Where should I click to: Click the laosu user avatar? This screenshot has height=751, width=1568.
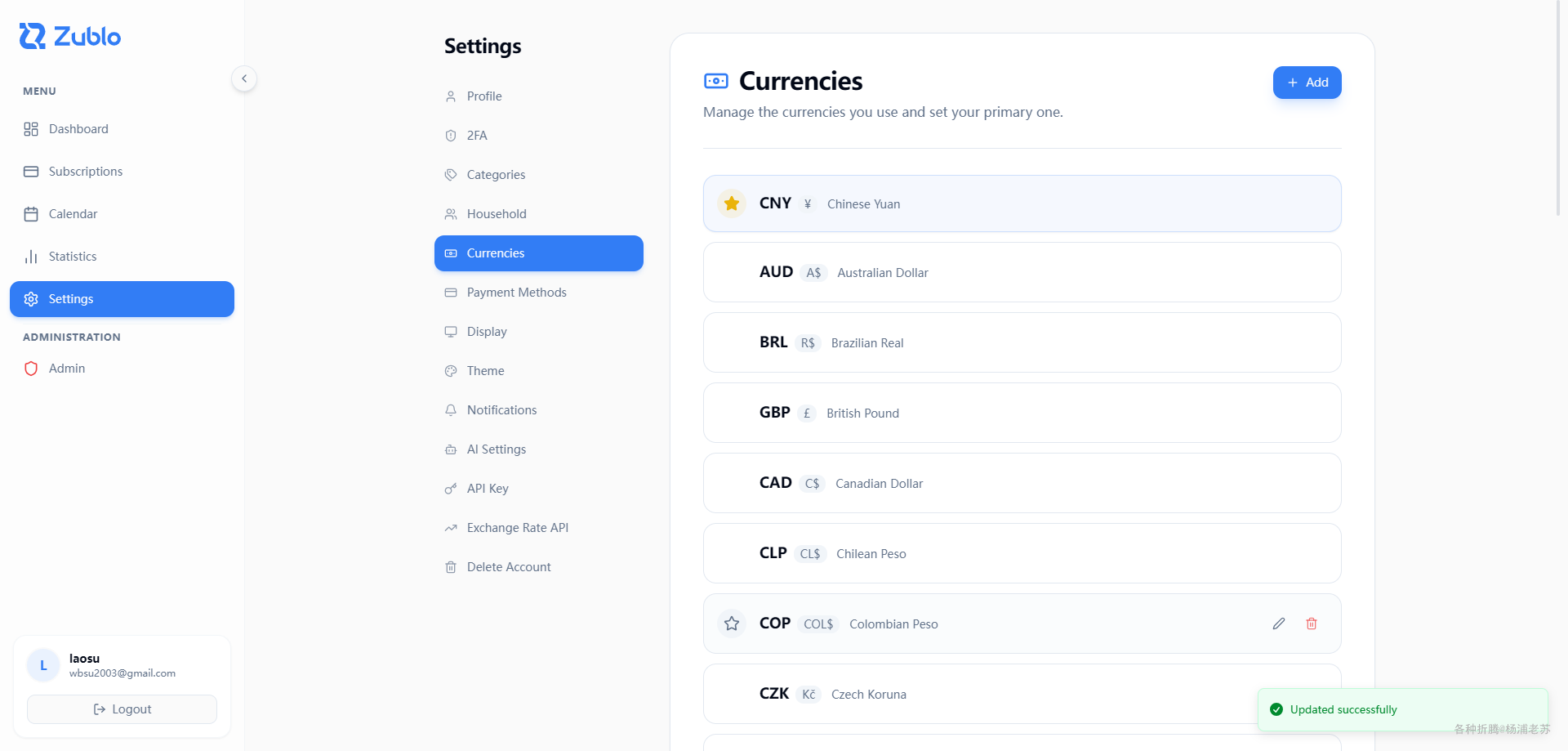pyautogui.click(x=43, y=665)
